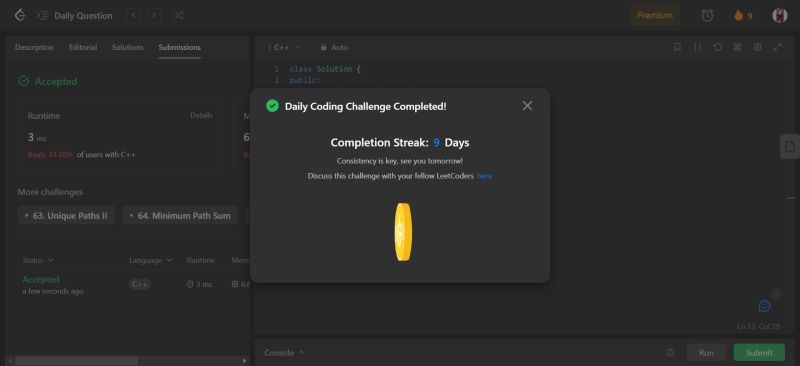Follow the 'here' discussion link
Viewport: 800px width, 366px height.
pos(485,176)
